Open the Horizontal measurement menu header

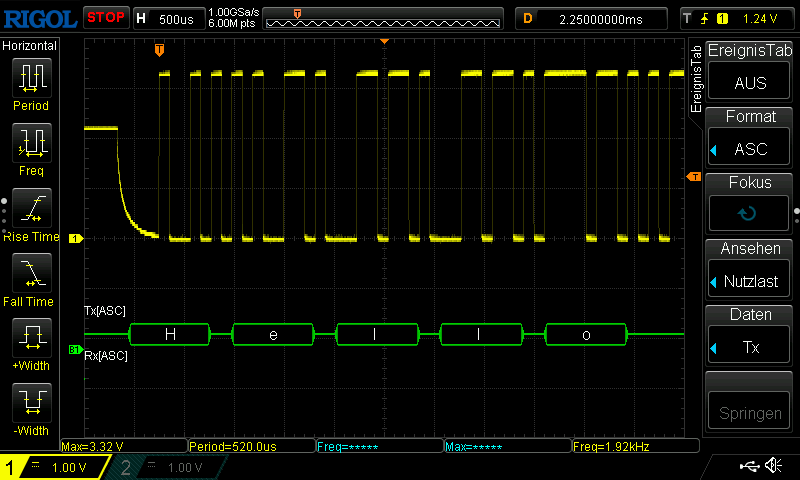tap(30, 46)
